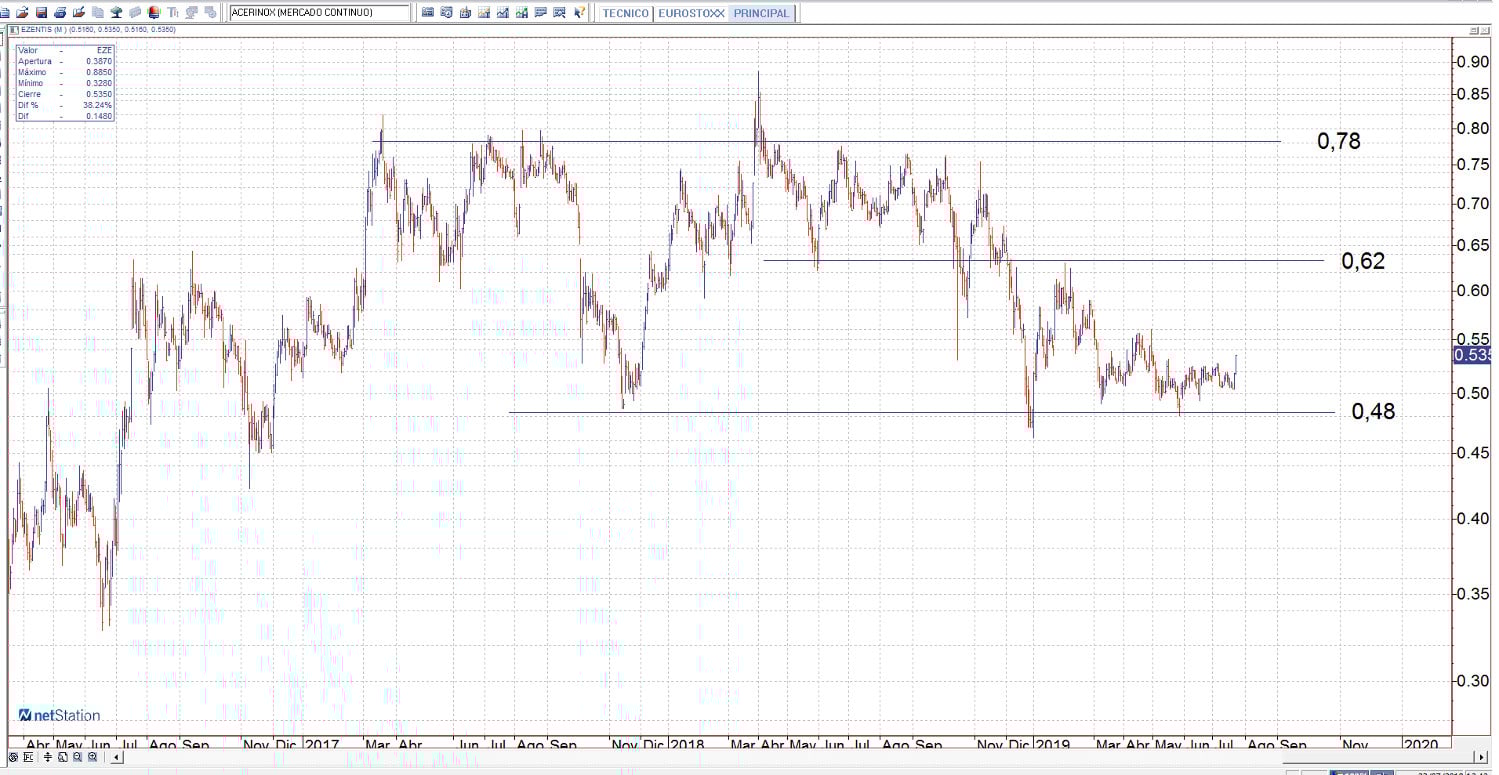Click the red alarm siren icon
Screen dimensions: 1499x775
[x=153, y=13]
